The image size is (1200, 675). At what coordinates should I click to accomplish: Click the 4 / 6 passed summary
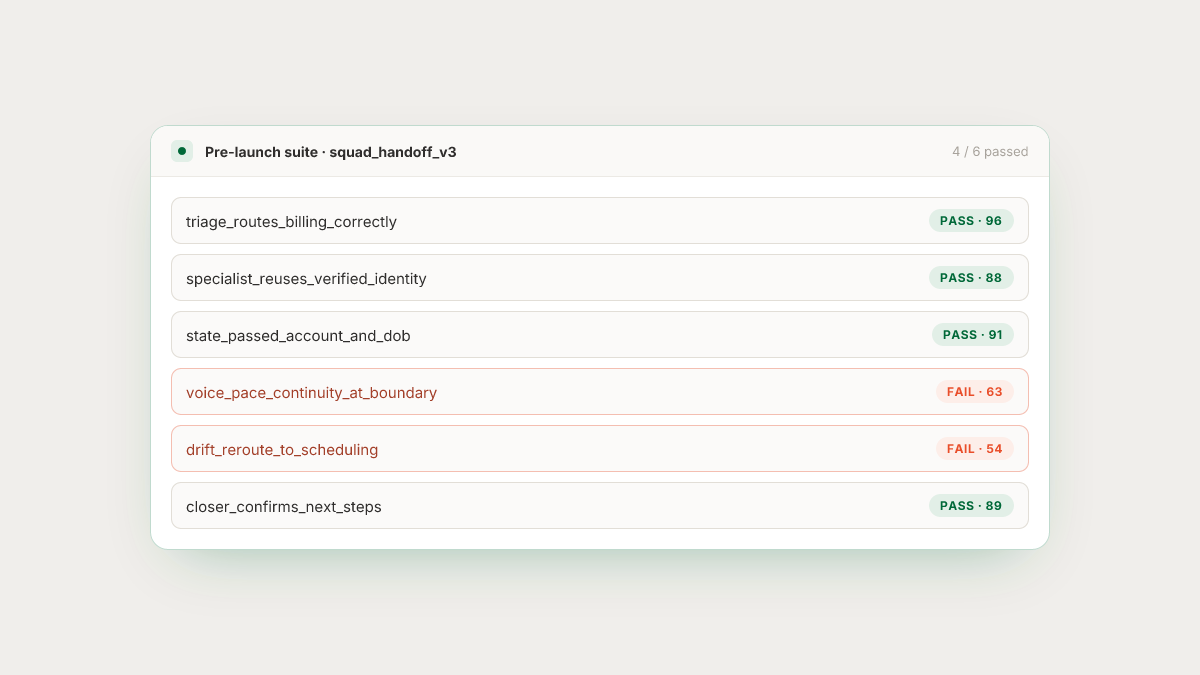pos(990,152)
